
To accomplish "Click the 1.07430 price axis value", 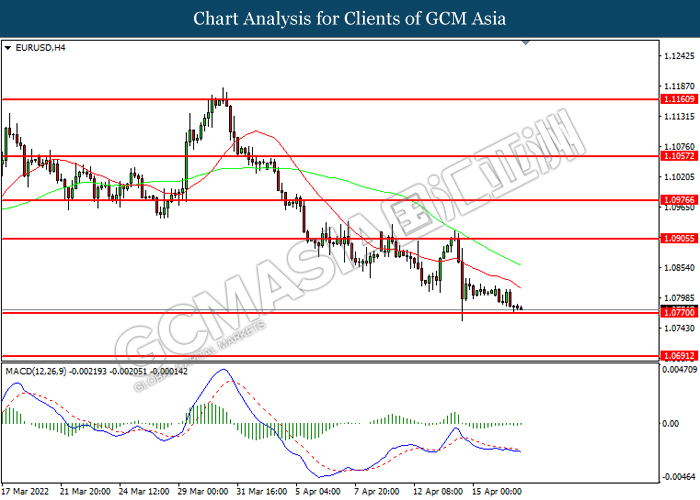I will click(679, 328).
